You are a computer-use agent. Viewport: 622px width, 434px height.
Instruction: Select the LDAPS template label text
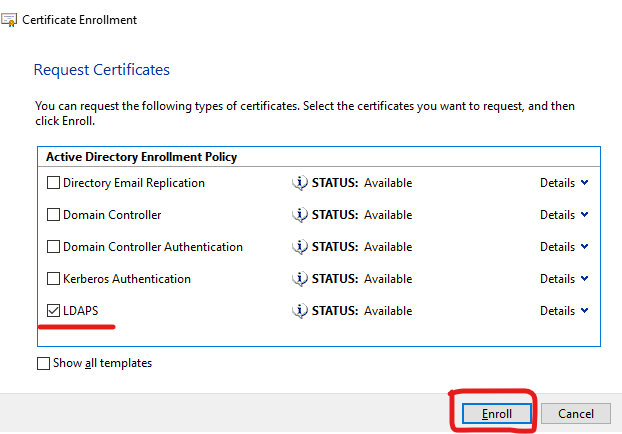[x=81, y=311]
